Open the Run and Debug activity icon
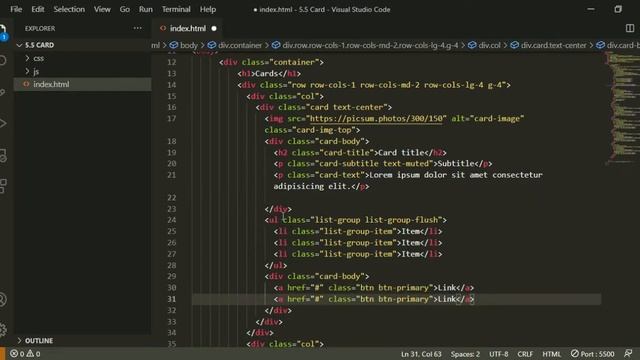 pyautogui.click(x=3, y=123)
